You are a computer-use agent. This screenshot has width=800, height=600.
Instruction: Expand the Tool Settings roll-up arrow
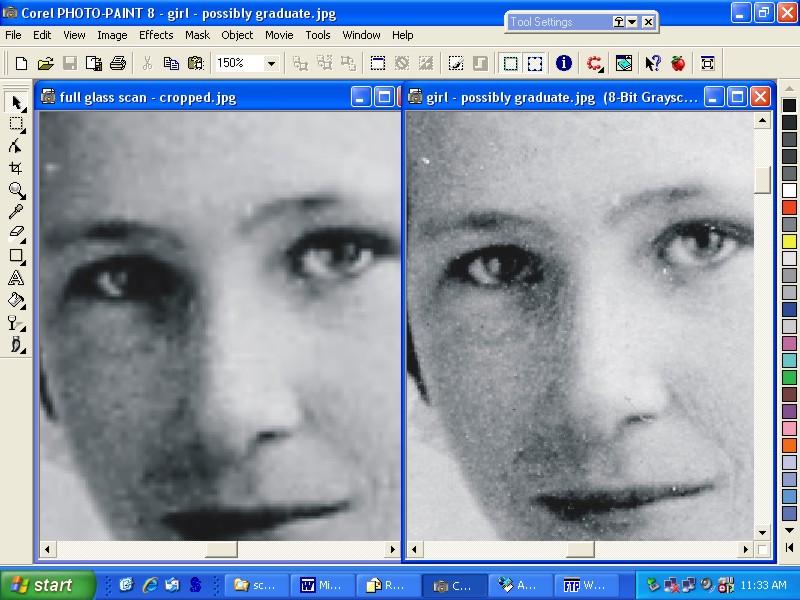point(633,21)
